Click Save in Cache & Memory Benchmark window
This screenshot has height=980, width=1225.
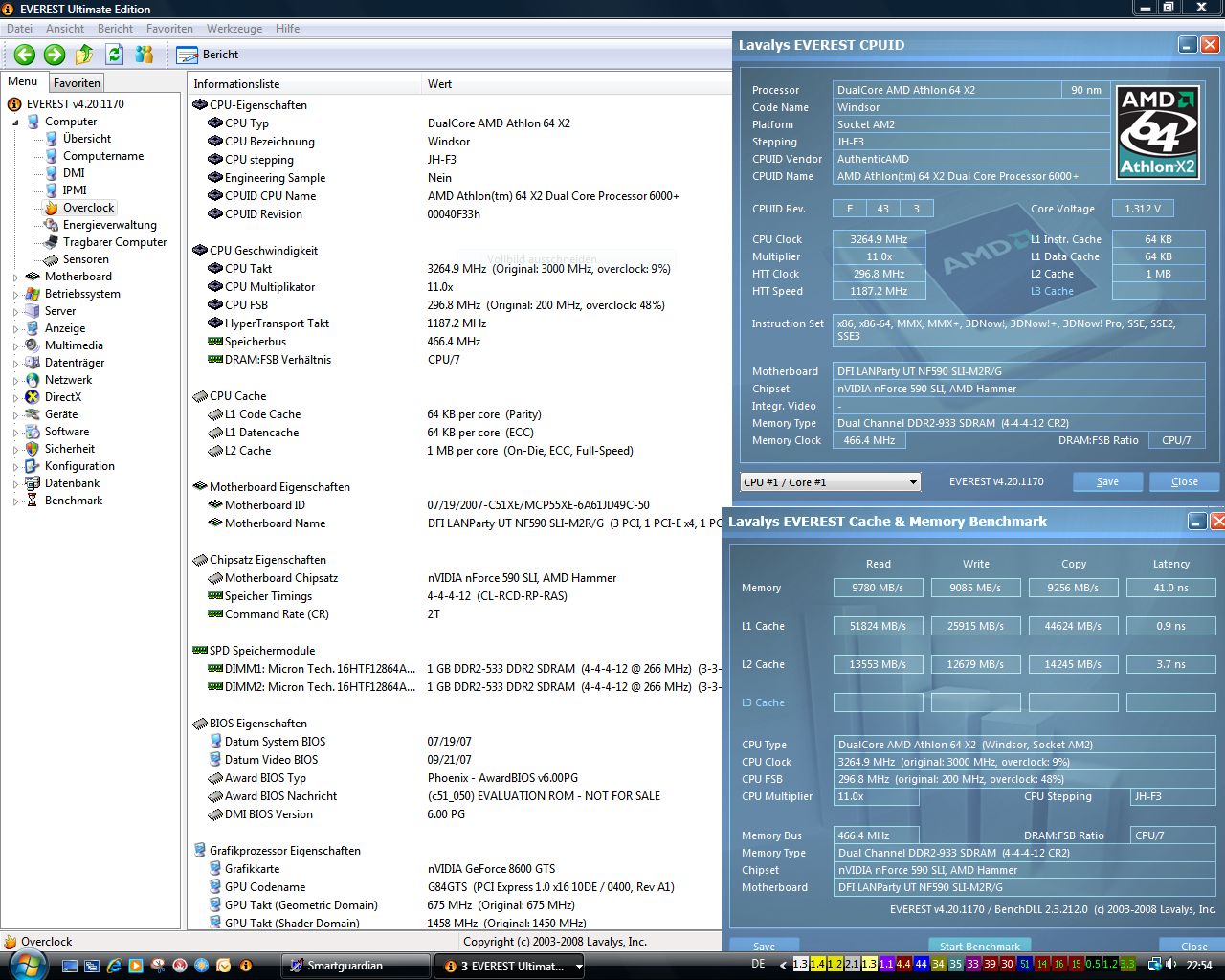765,946
